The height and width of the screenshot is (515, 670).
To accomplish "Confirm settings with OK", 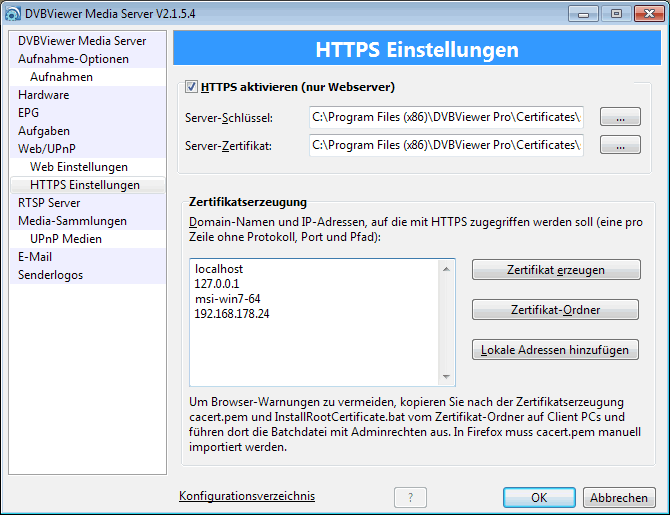I will coord(539,497).
